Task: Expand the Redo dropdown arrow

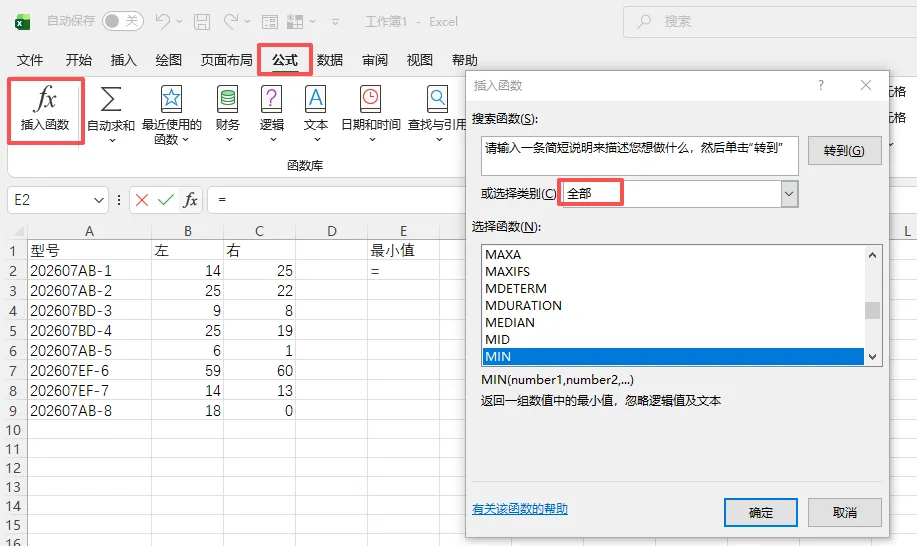Action: pyautogui.click(x=247, y=22)
